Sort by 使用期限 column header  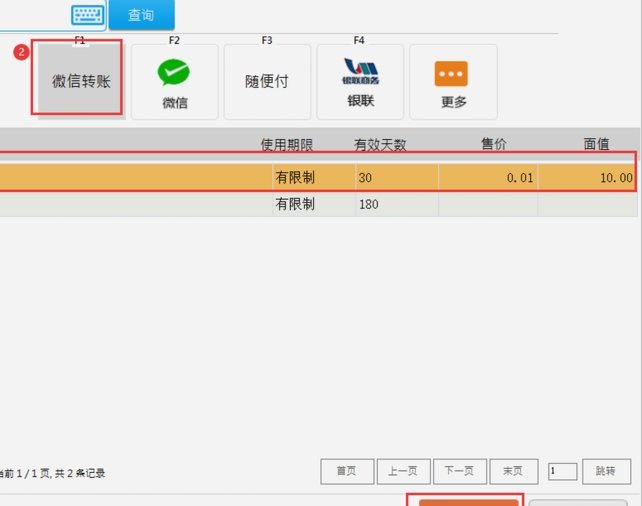point(287,144)
